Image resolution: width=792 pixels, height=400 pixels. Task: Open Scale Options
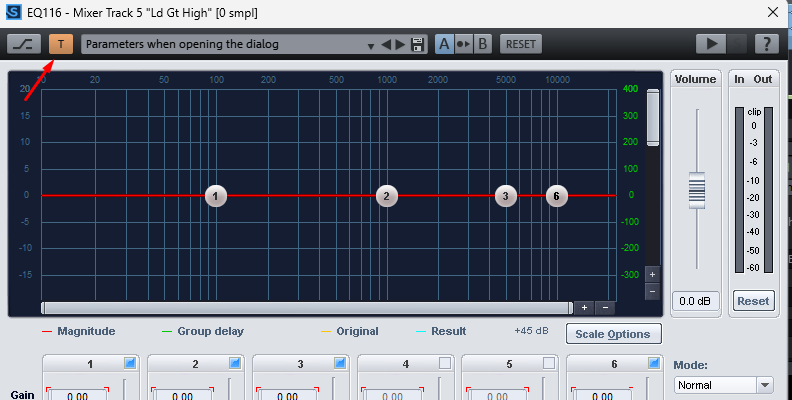613,334
